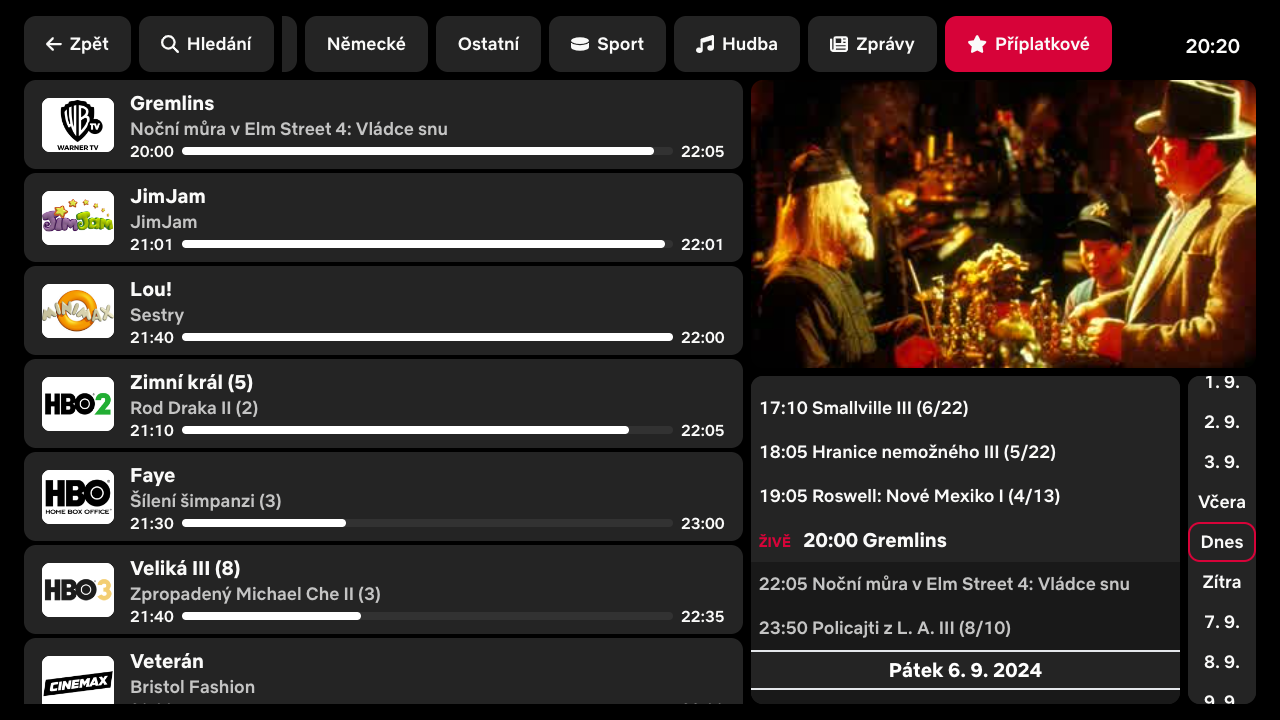Choose date 1. 9. in day list

pyautogui.click(x=1222, y=382)
